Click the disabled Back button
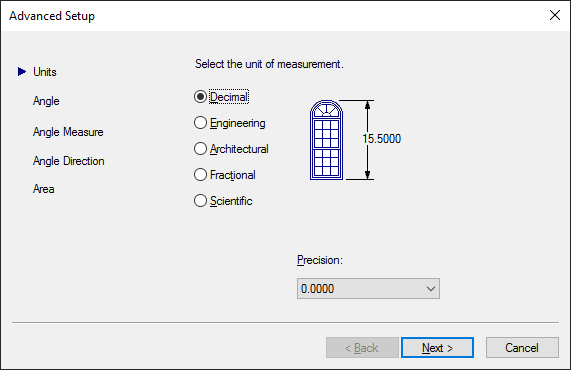 (x=362, y=347)
